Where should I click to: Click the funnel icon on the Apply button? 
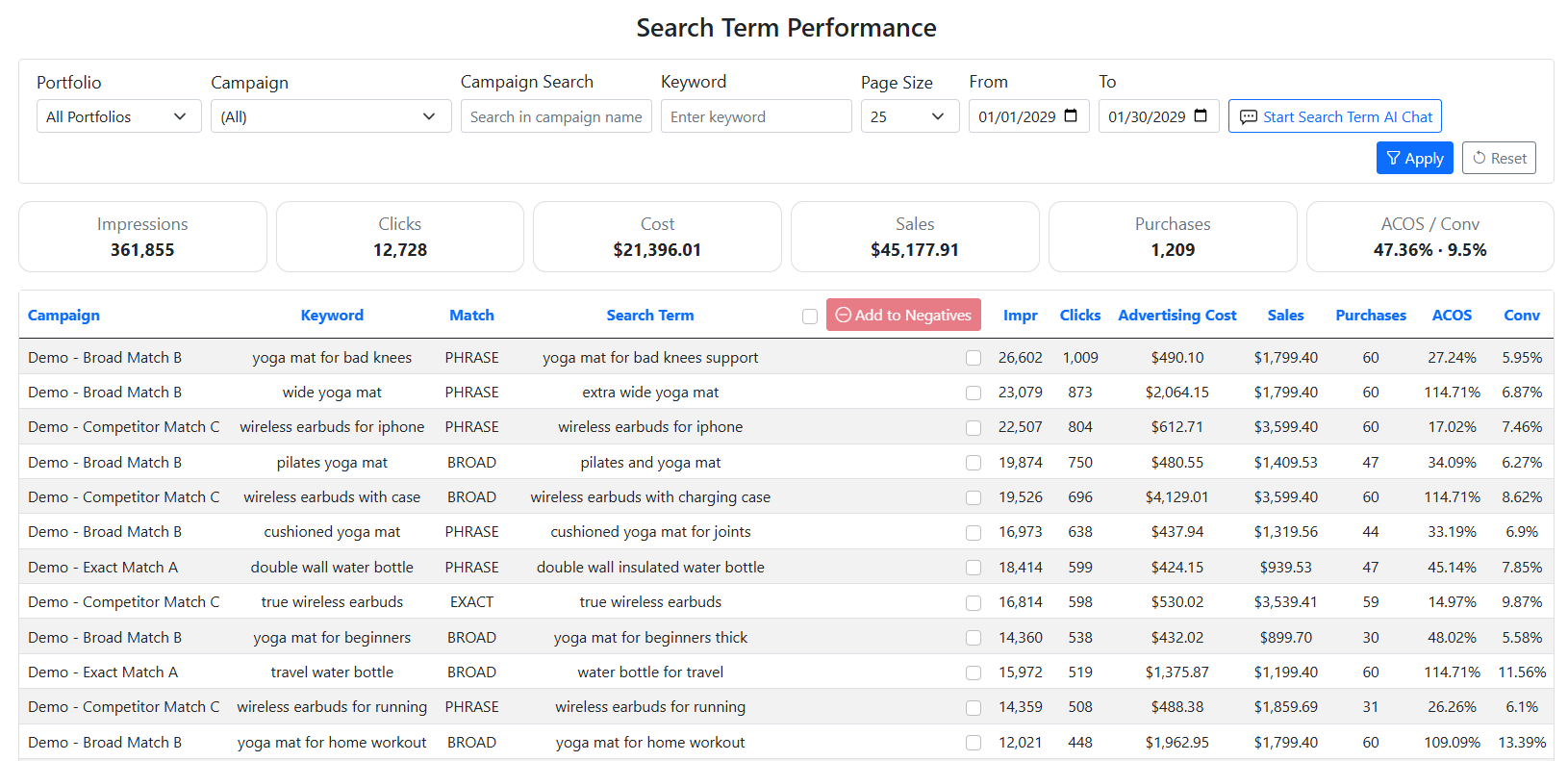point(1393,159)
